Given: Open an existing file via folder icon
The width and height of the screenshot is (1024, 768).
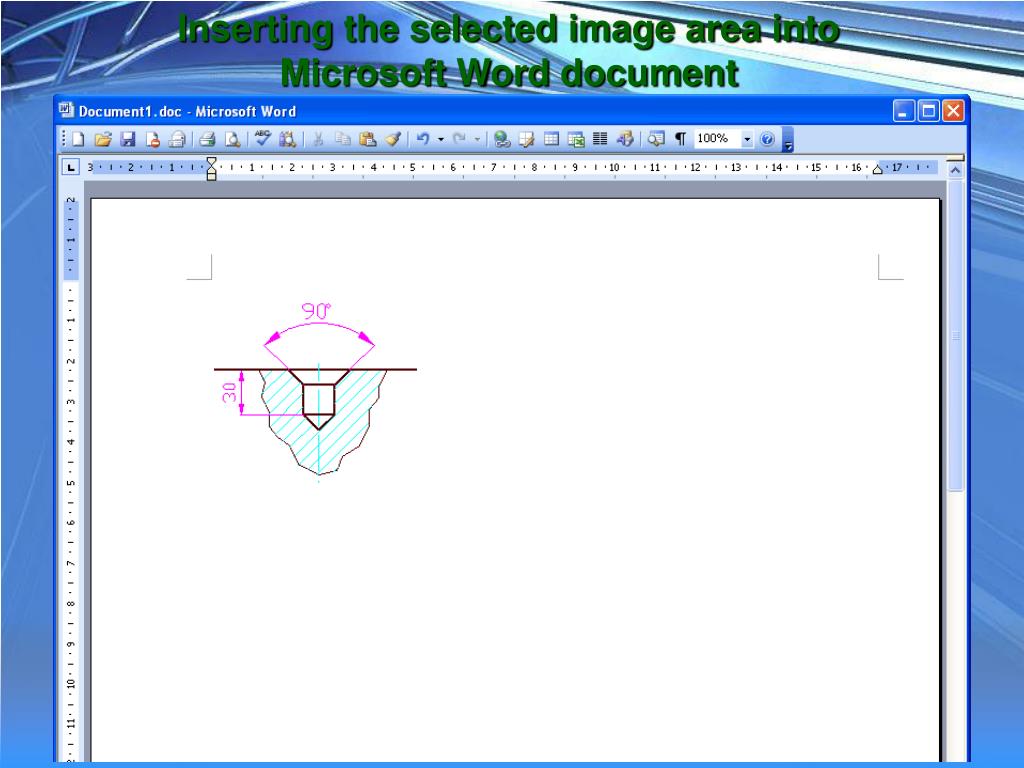Looking at the screenshot, I should coord(103,139).
